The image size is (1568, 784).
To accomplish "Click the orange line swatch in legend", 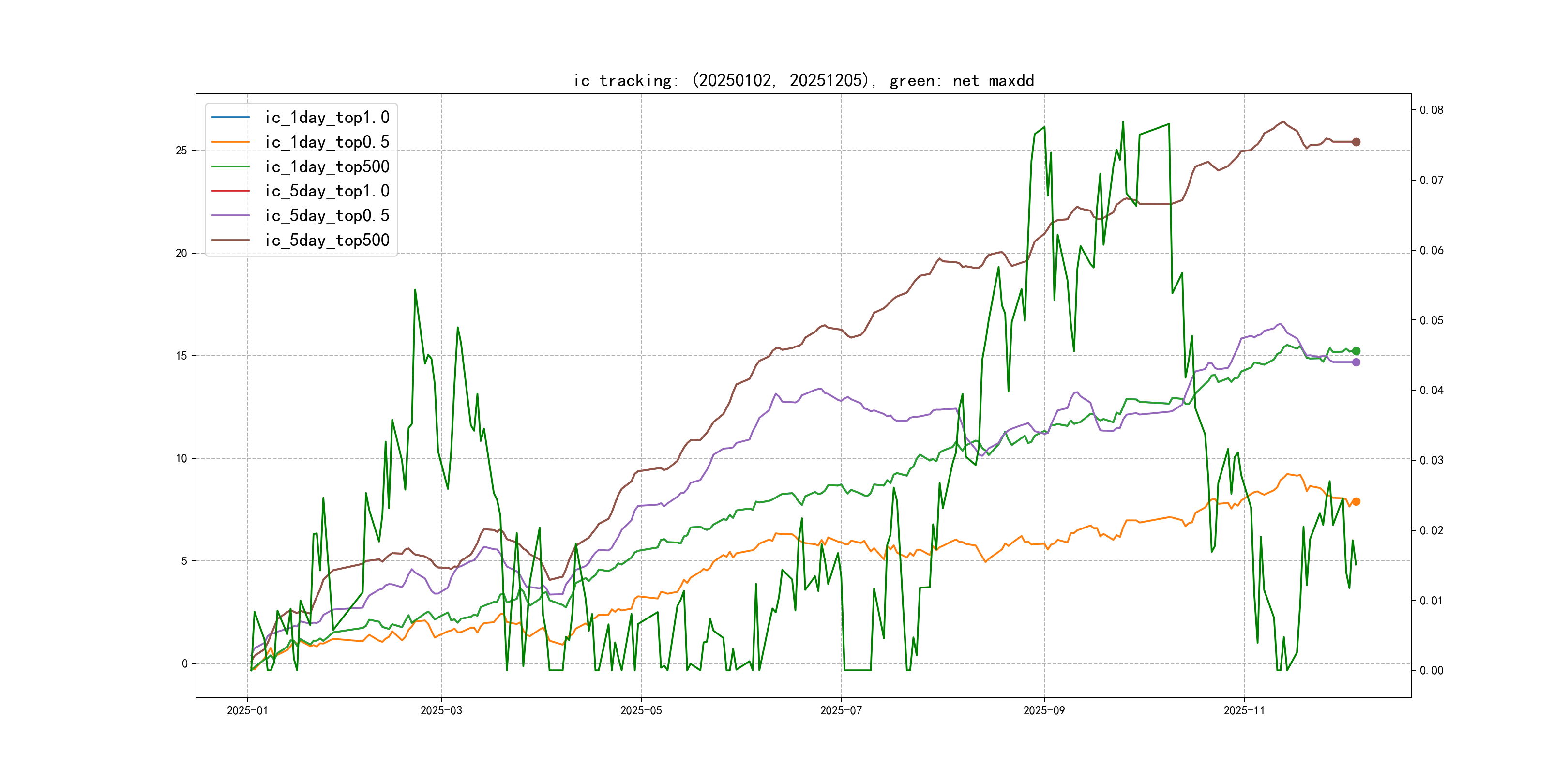I will pyautogui.click(x=231, y=142).
